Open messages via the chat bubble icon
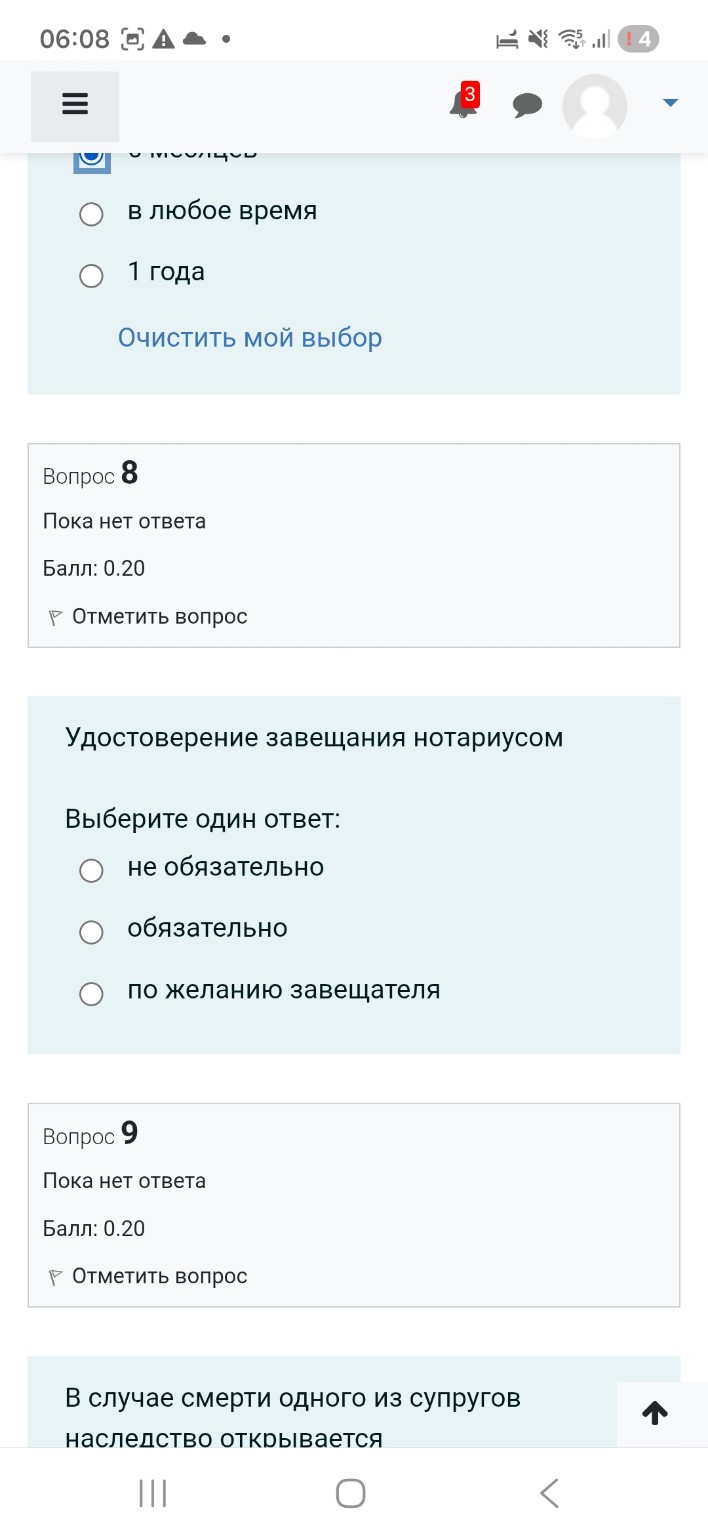The image size is (708, 1536). tap(527, 105)
